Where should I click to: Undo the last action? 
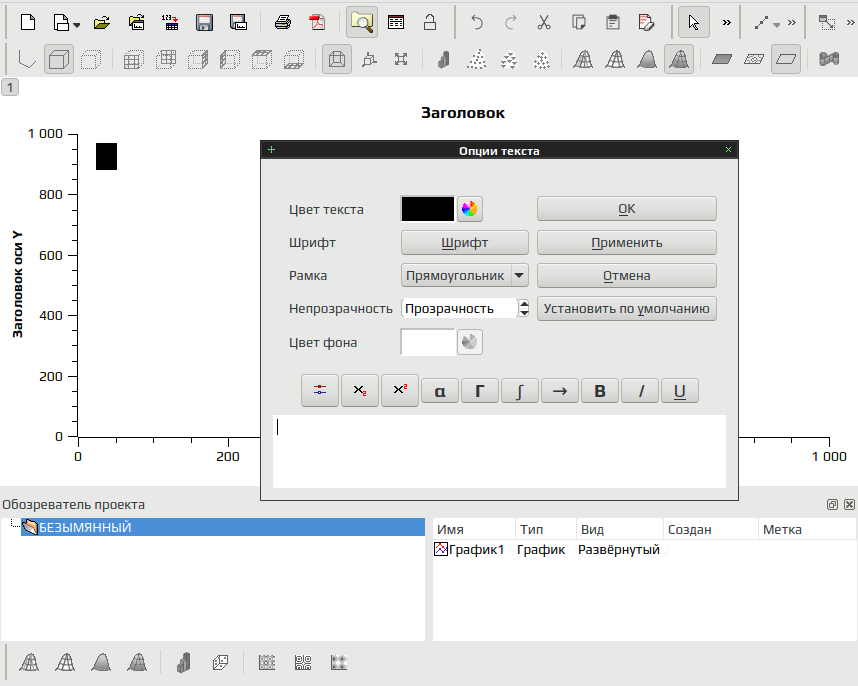click(x=477, y=22)
